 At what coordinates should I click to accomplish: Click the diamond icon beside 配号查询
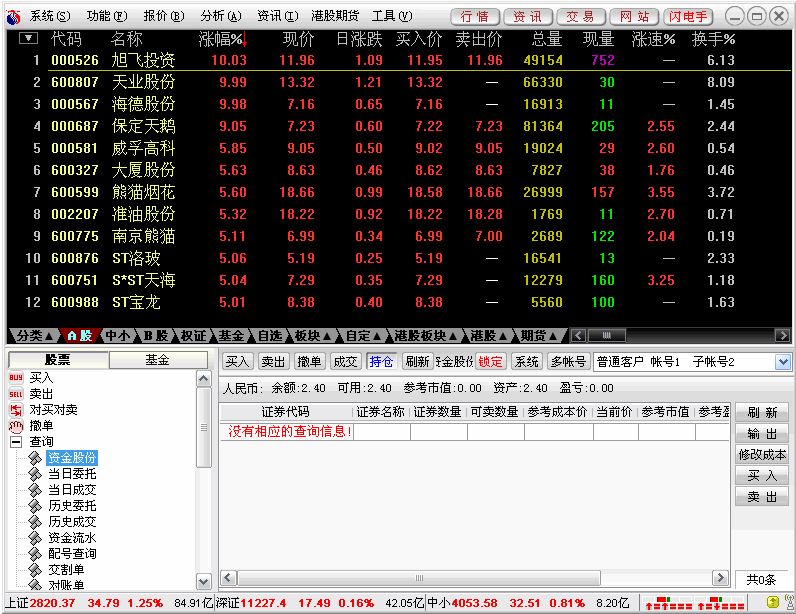click(35, 554)
